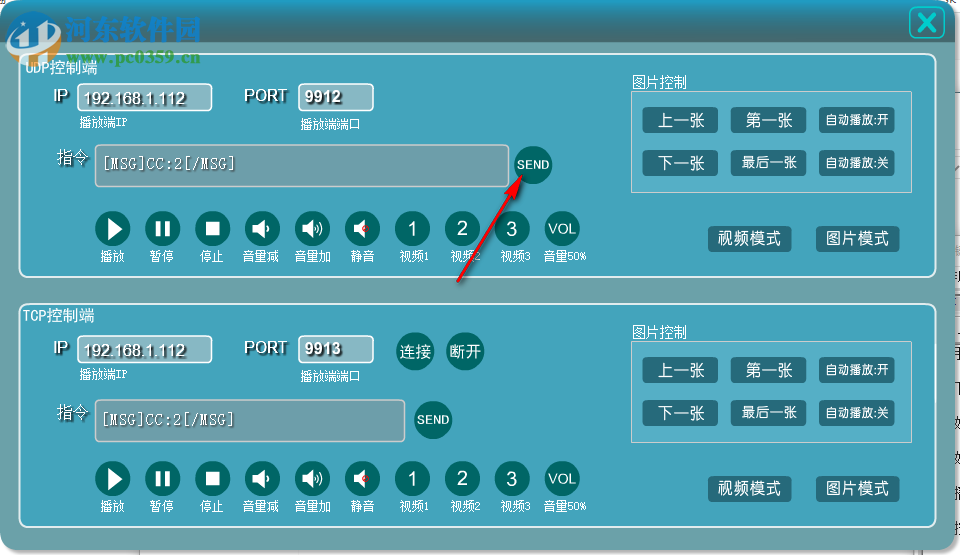Switch to video mode (视频模式) in UDP panel
Image resolution: width=960 pixels, height=555 pixels.
749,239
